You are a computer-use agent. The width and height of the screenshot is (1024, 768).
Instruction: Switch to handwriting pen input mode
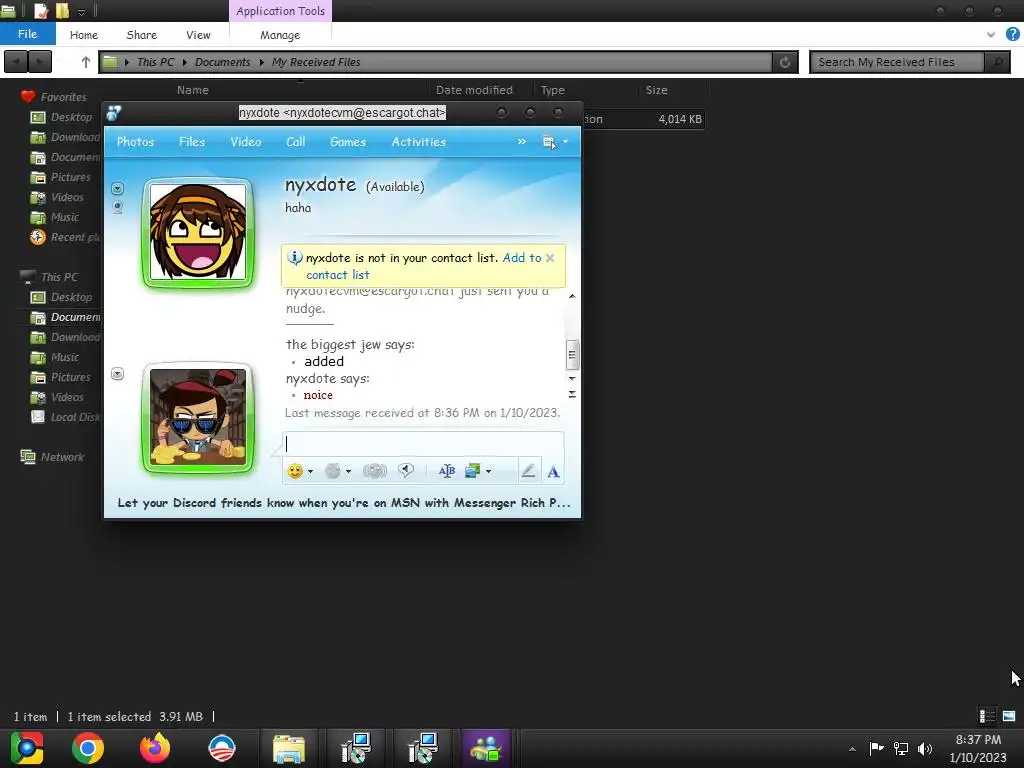528,471
